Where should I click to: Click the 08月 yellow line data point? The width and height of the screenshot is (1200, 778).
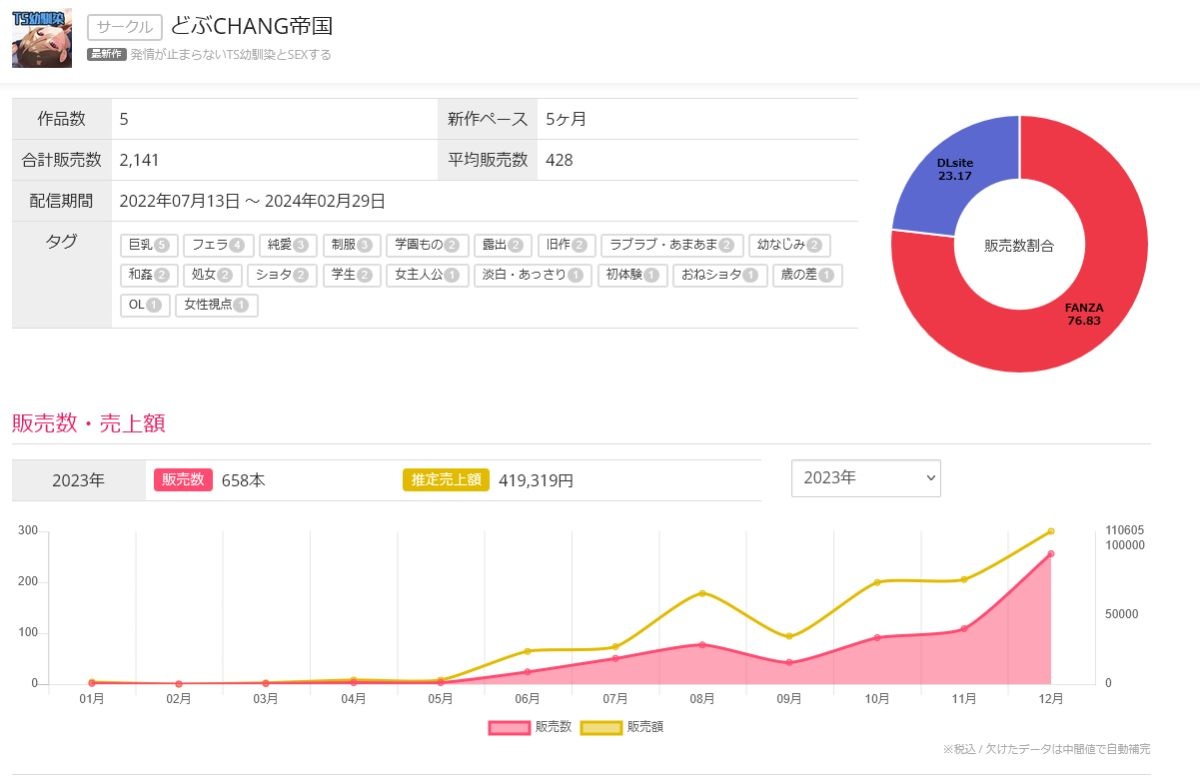coord(702,593)
